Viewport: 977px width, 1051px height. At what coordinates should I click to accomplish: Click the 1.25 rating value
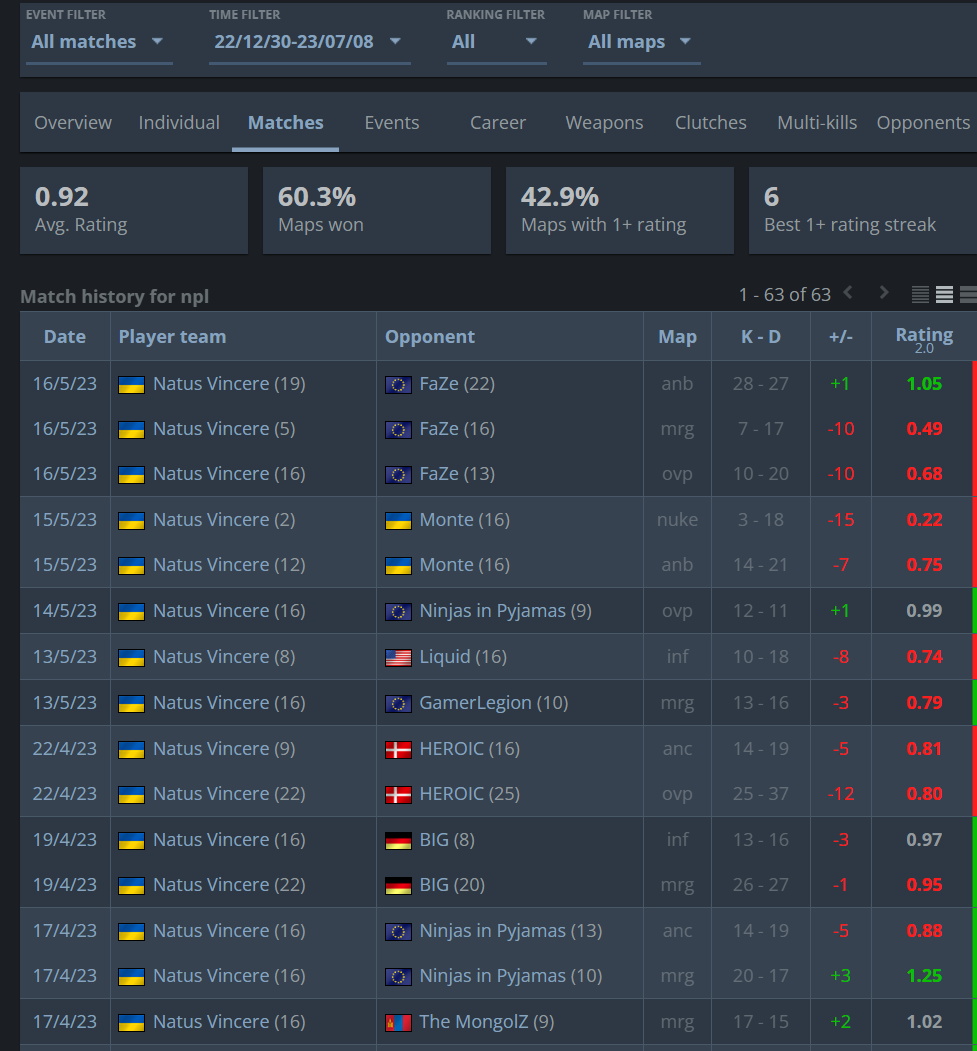pyautogui.click(x=924, y=976)
